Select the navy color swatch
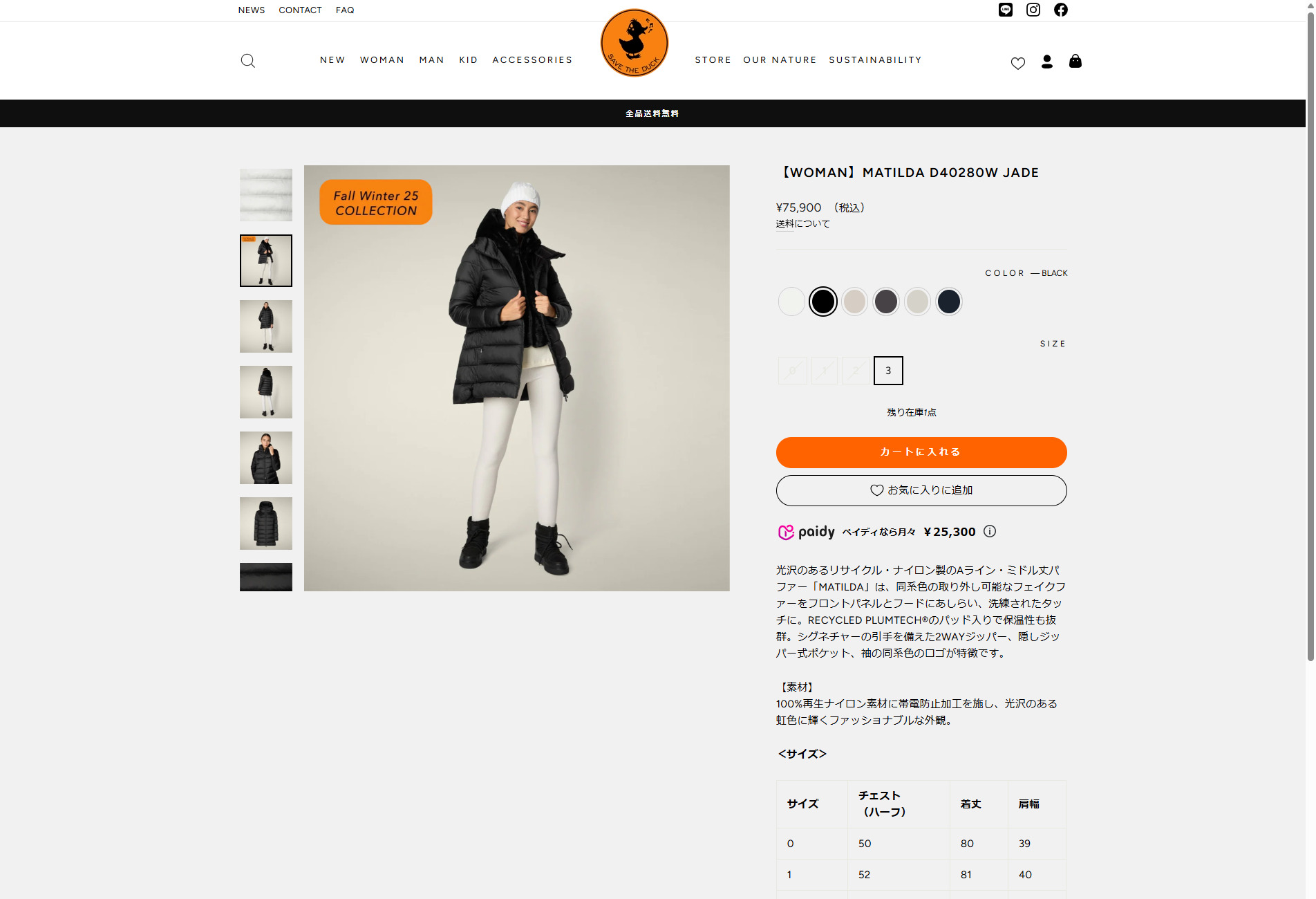Viewport: 1316px width, 899px height. [949, 302]
